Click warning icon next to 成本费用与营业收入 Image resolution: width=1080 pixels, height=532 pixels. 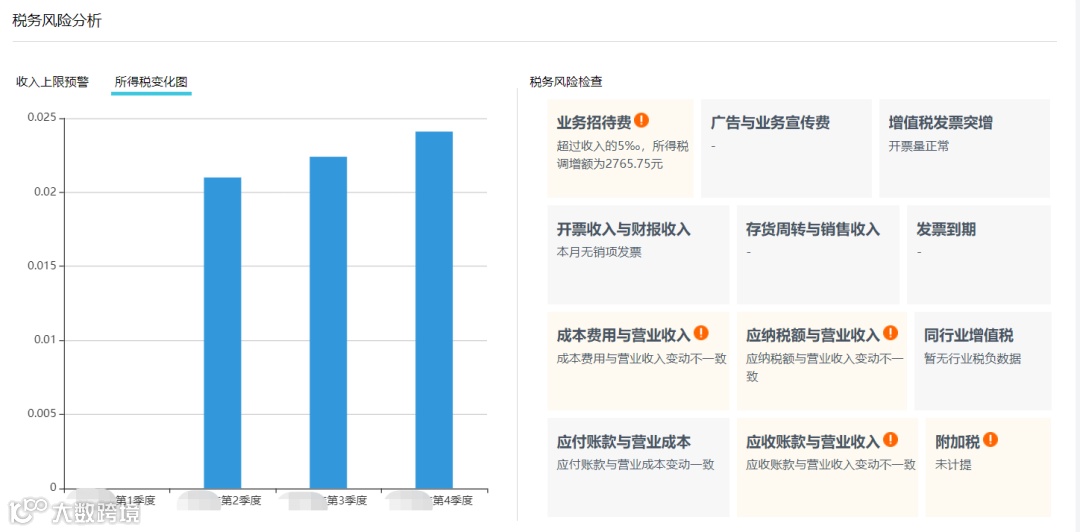point(700,334)
